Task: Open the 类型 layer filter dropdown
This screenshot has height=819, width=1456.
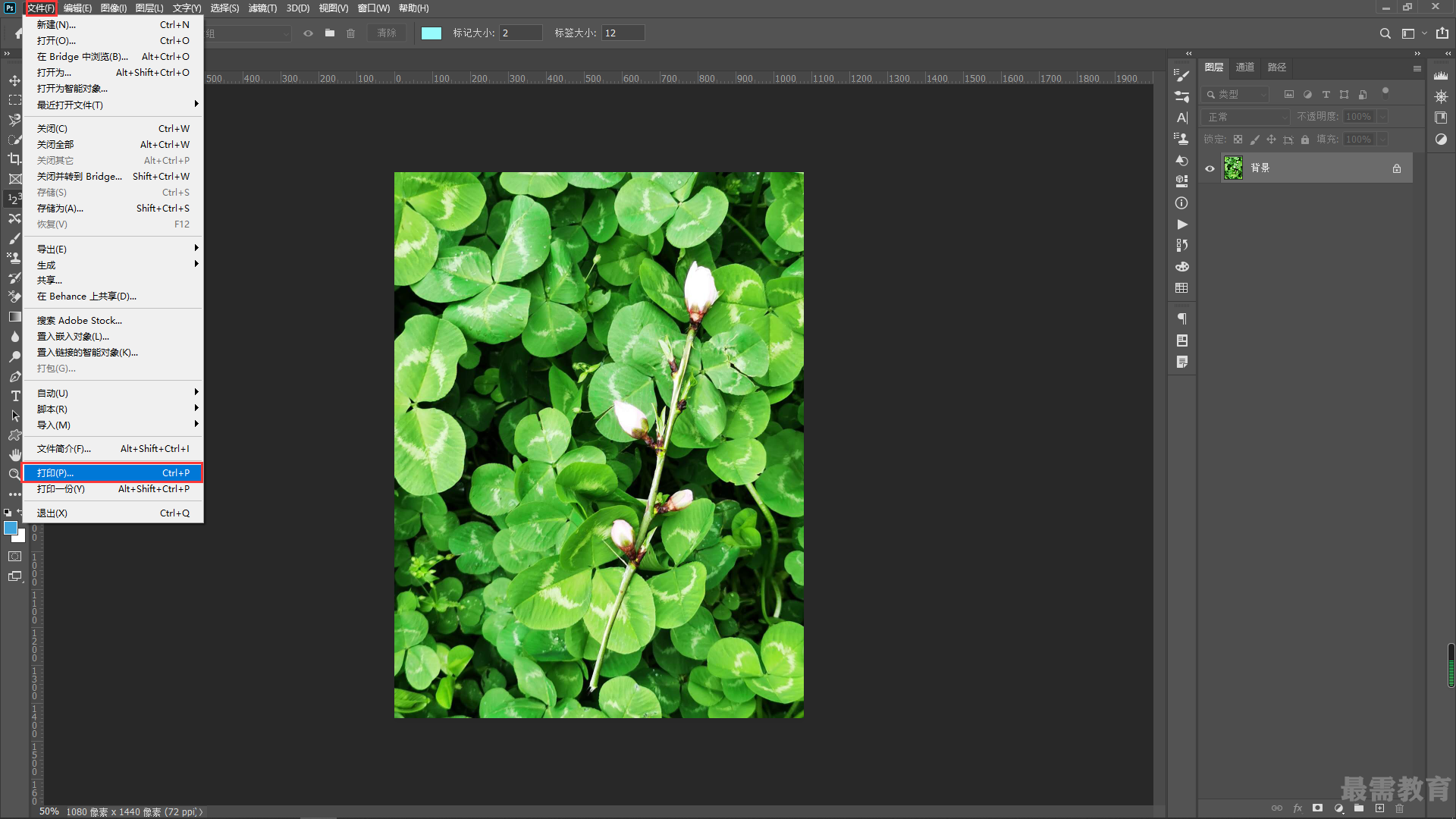Action: pyautogui.click(x=1235, y=95)
